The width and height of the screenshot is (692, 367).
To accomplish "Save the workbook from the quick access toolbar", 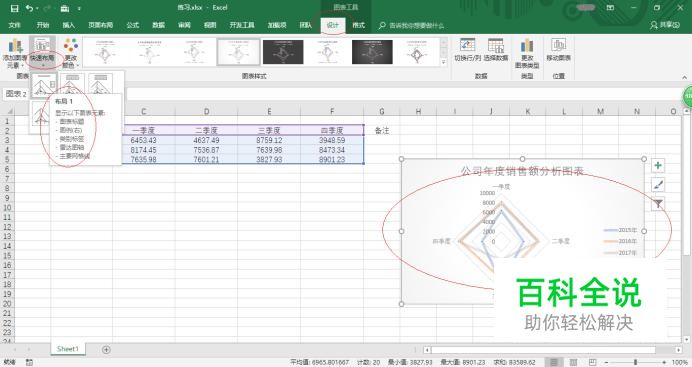I will (x=15, y=8).
